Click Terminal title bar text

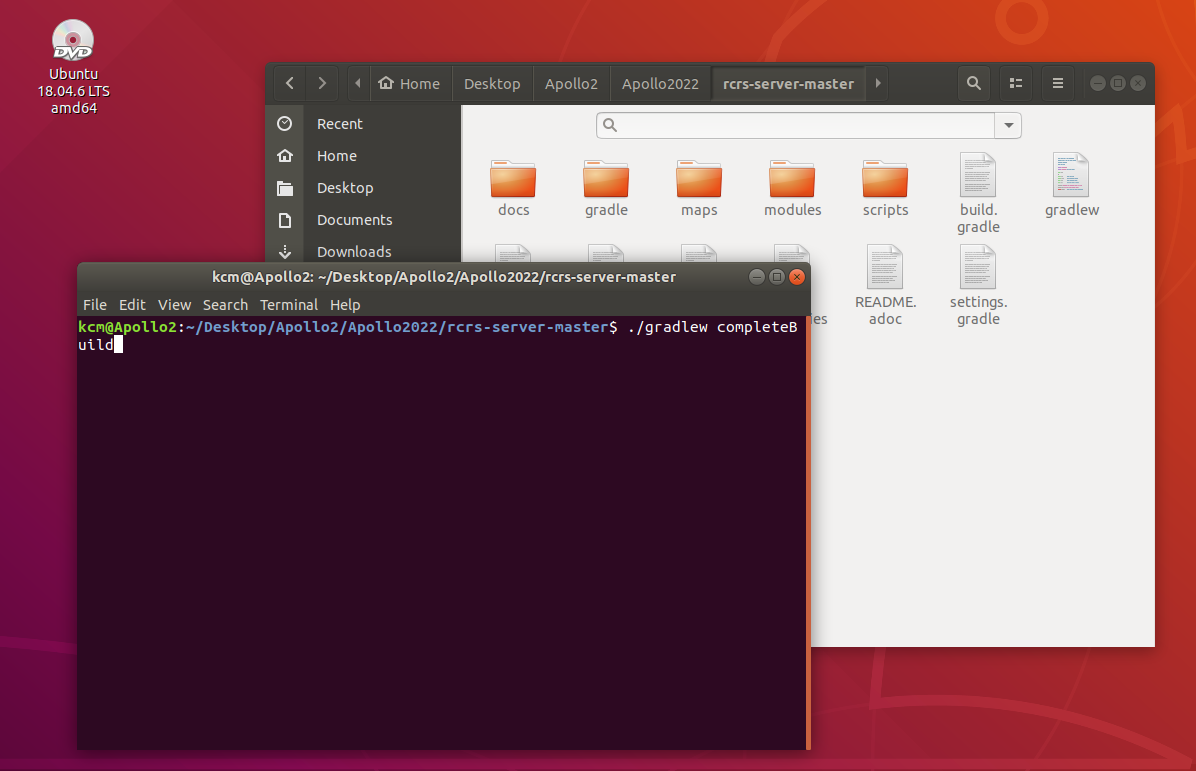tap(444, 277)
